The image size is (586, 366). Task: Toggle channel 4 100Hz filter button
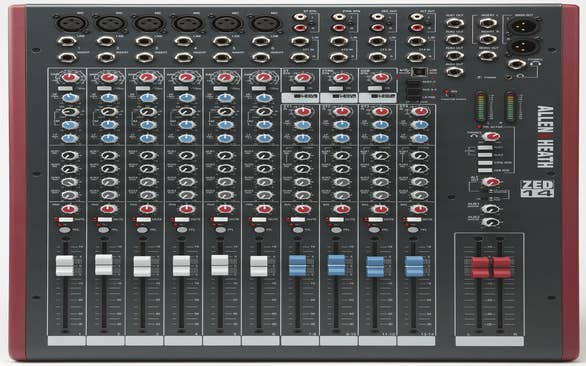(x=182, y=89)
